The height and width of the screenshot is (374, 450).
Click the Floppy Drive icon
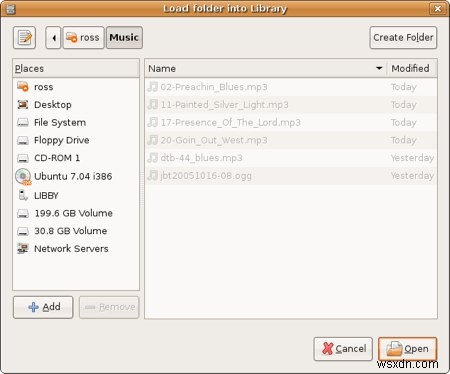[23, 140]
